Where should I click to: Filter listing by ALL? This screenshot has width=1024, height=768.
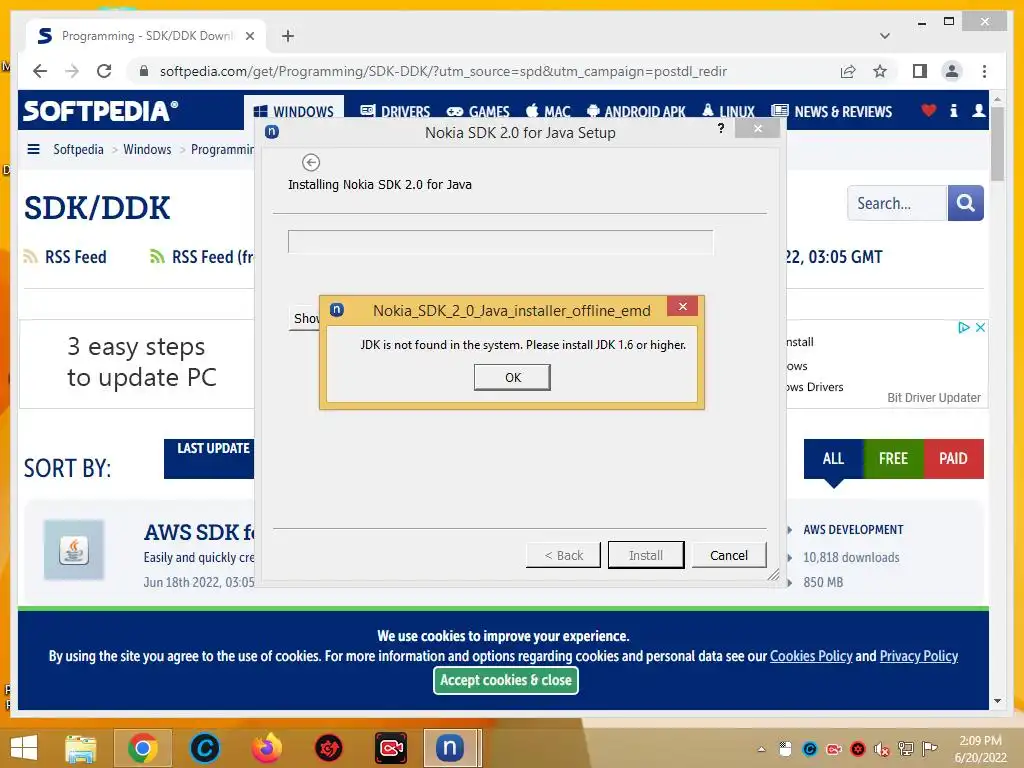point(833,458)
